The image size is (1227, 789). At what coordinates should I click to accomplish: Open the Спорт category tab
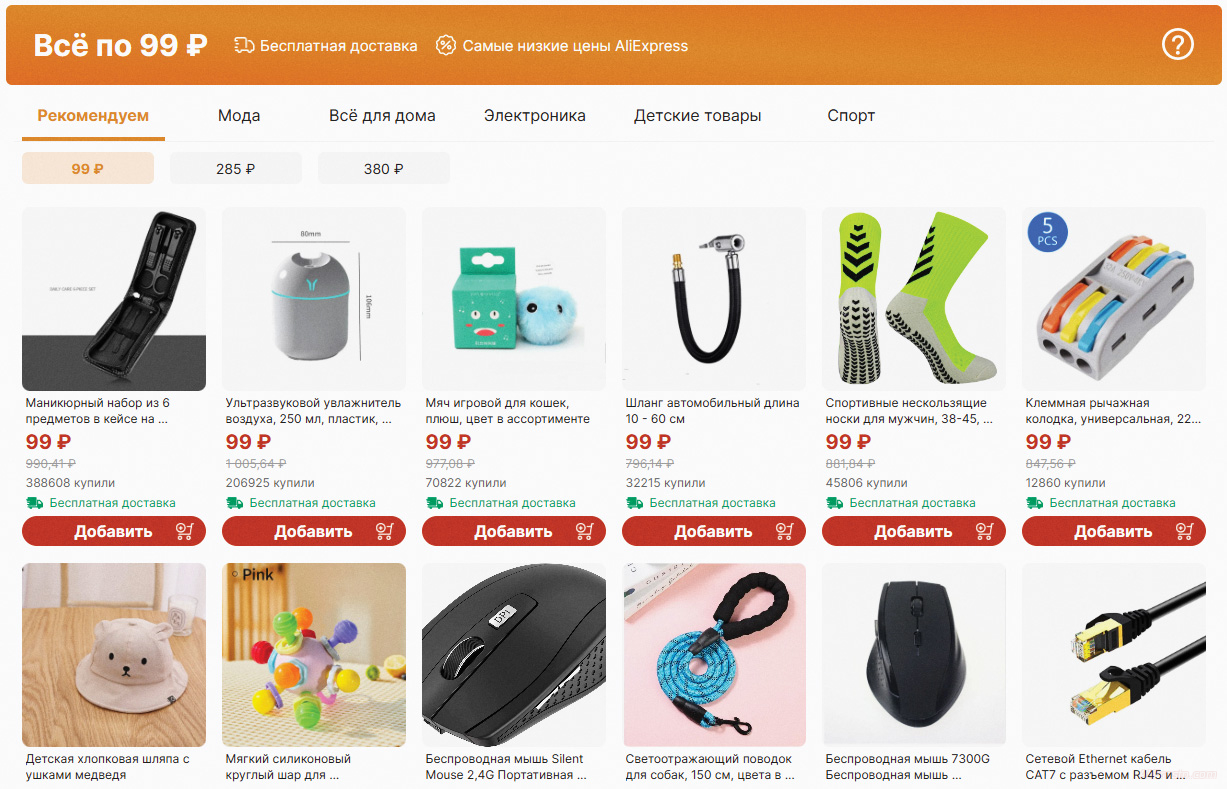[851, 116]
